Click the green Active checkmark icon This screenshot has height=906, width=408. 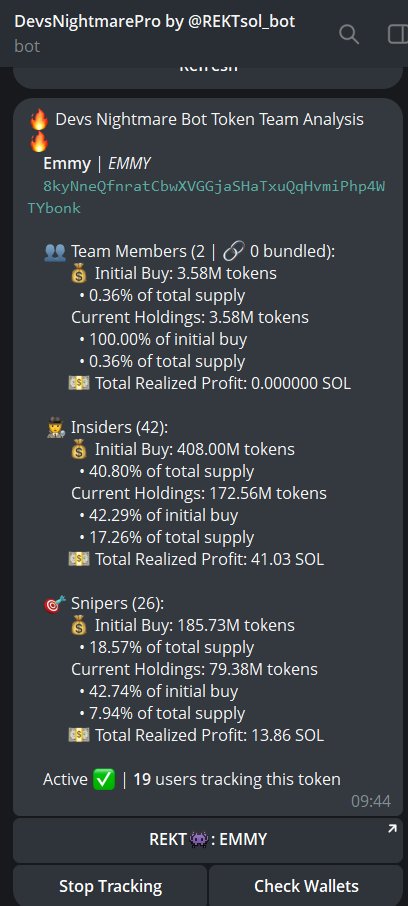(104, 779)
